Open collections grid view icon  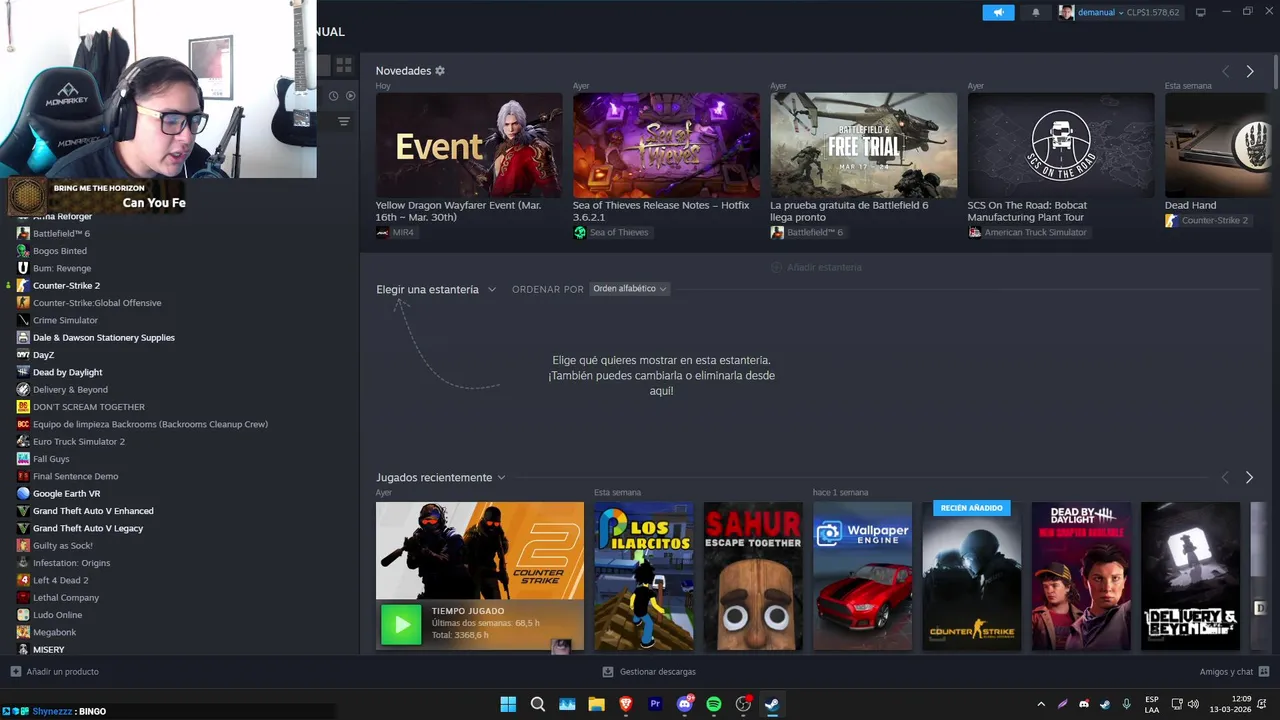point(344,65)
